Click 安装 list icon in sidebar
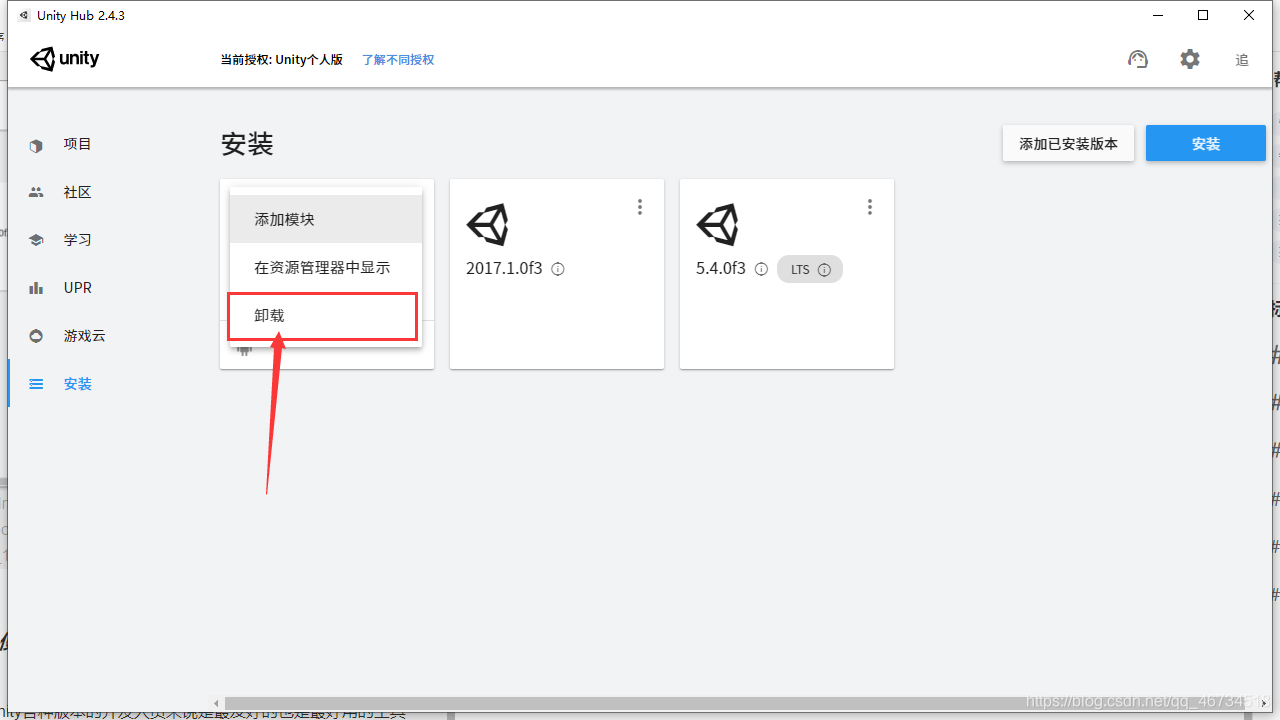Screen dimensions: 1280x720 (x=36, y=384)
